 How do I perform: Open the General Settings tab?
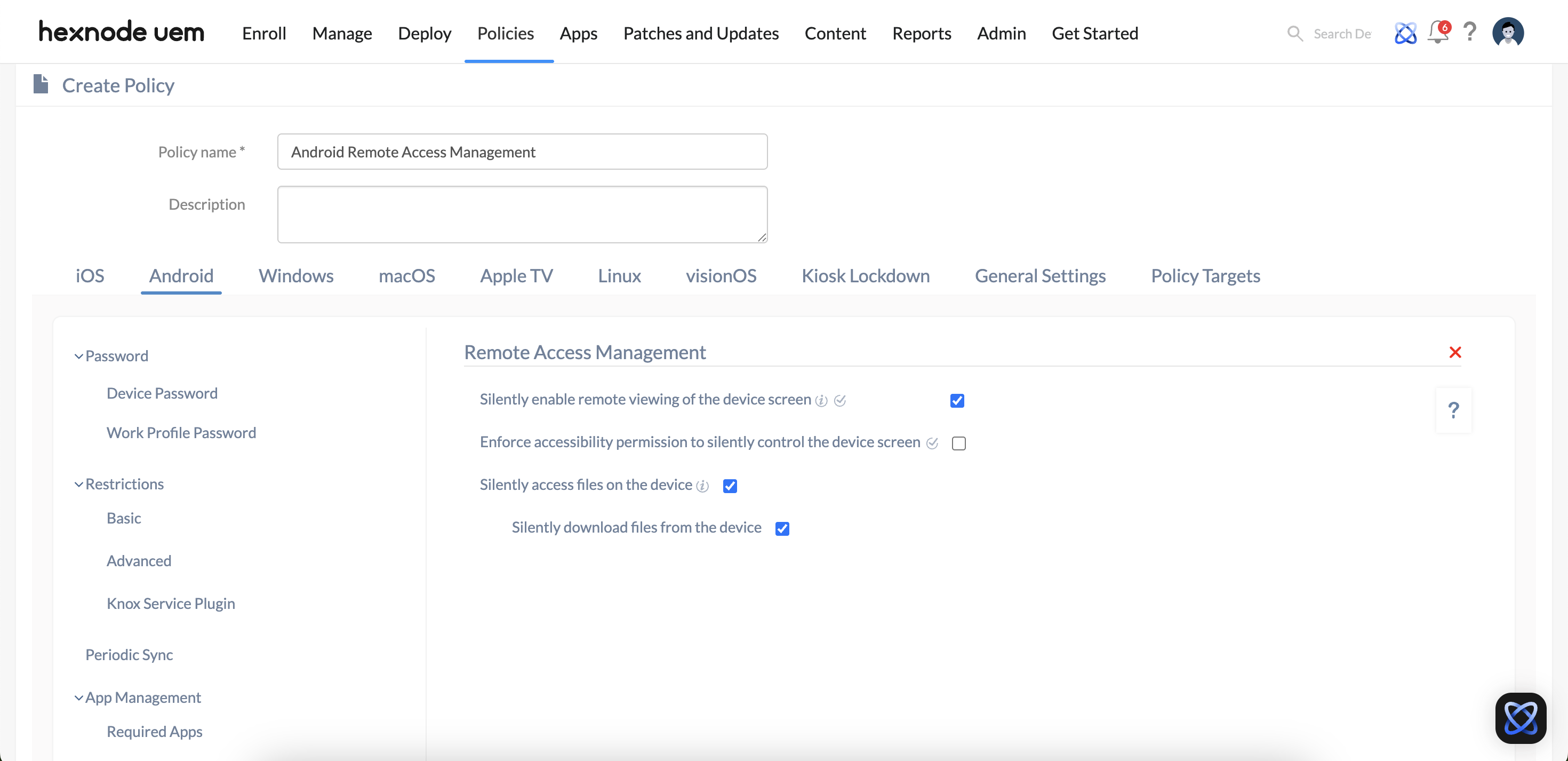pos(1039,275)
